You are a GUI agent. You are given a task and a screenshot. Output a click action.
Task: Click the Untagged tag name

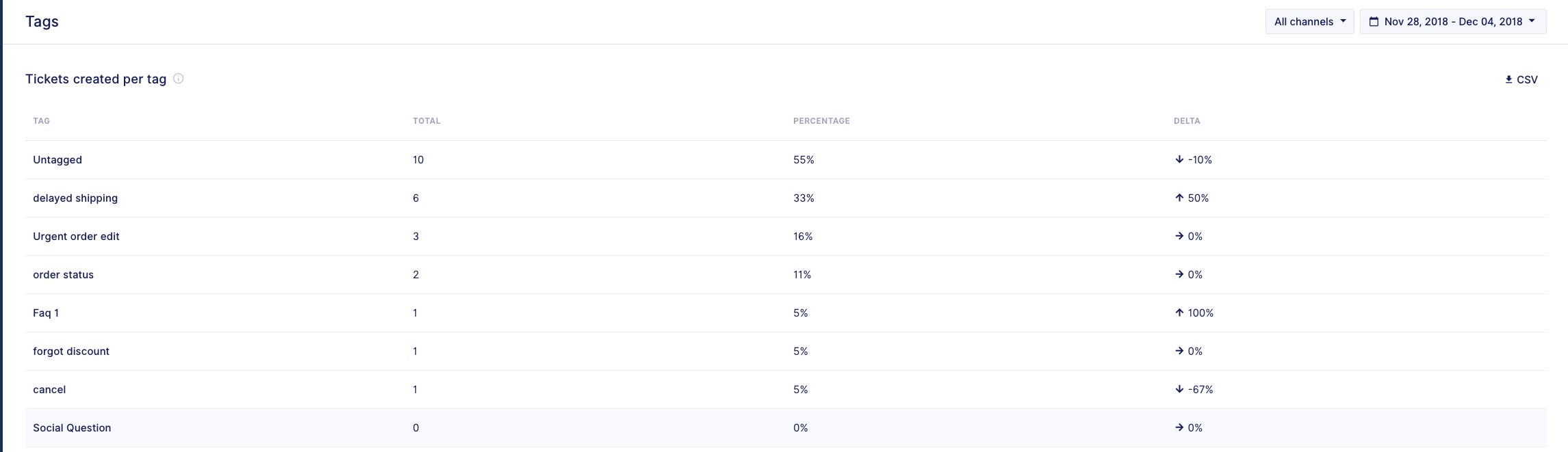point(57,160)
